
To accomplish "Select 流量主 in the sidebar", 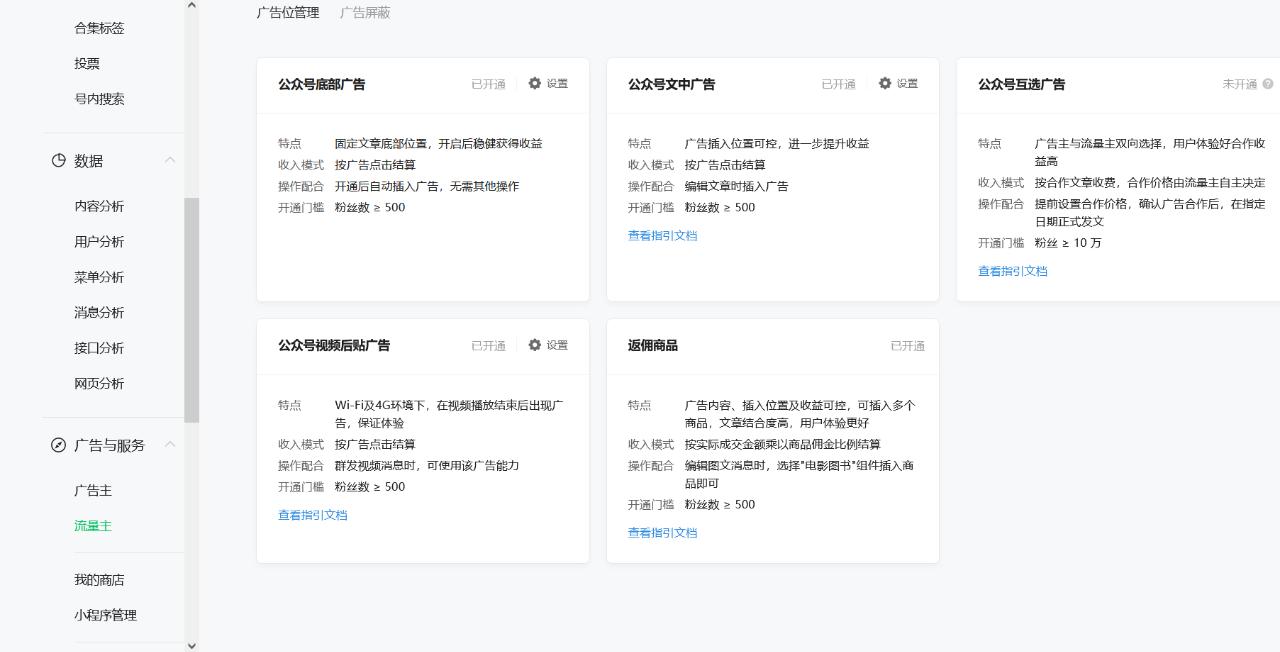I will pos(93,525).
